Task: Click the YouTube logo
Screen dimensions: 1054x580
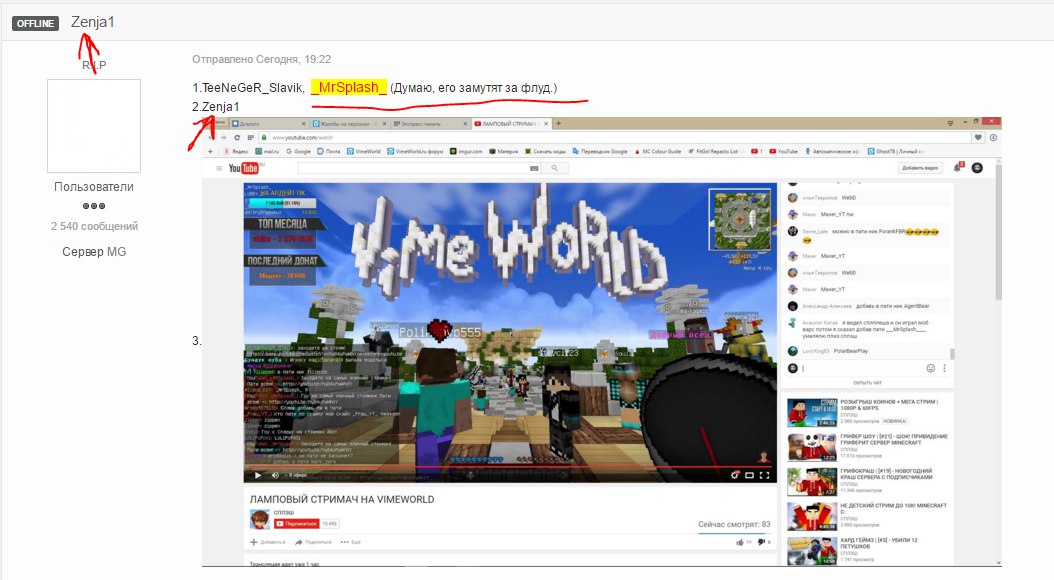Action: (x=243, y=168)
